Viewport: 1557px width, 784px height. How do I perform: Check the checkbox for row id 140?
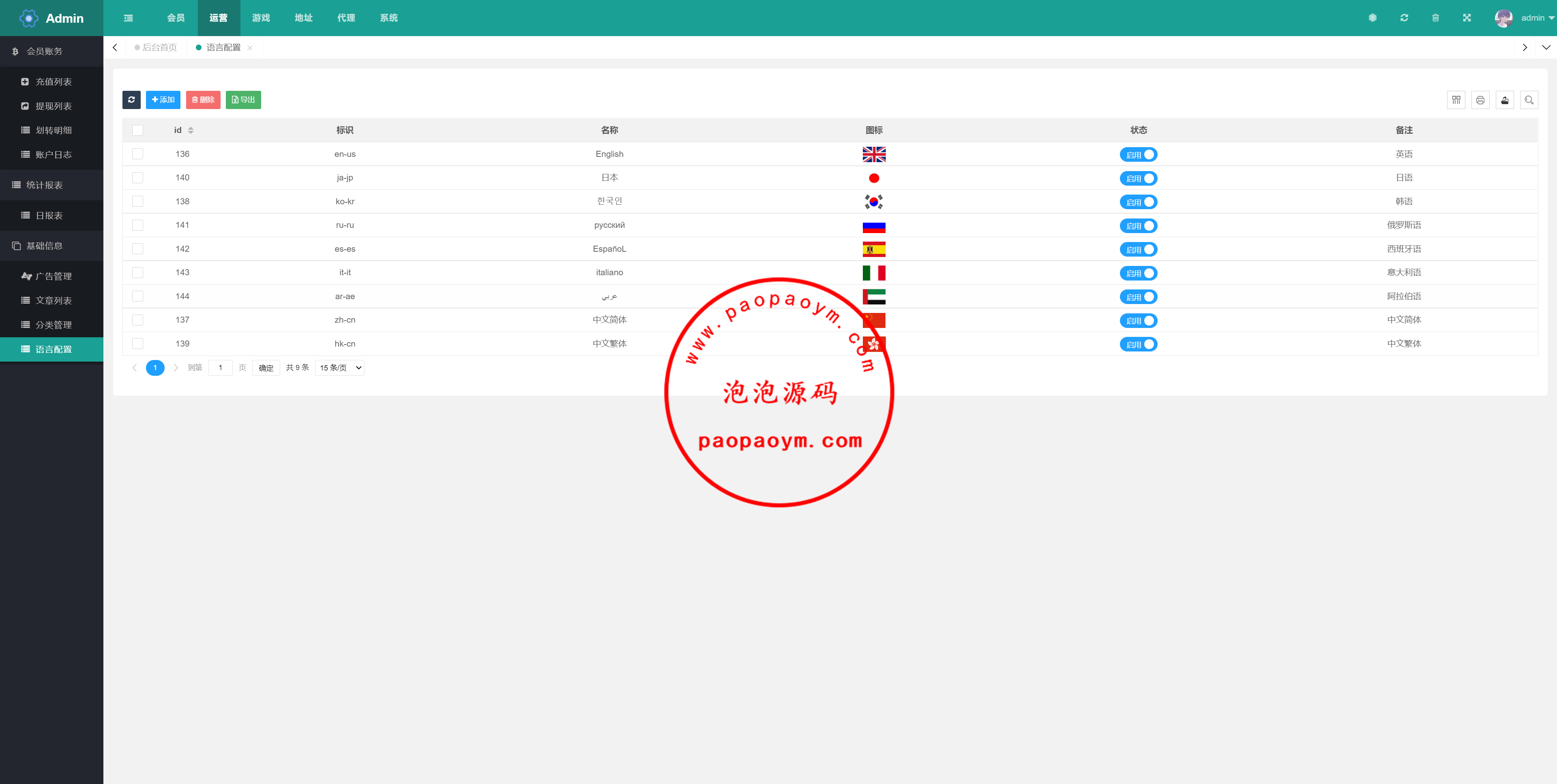(x=138, y=178)
